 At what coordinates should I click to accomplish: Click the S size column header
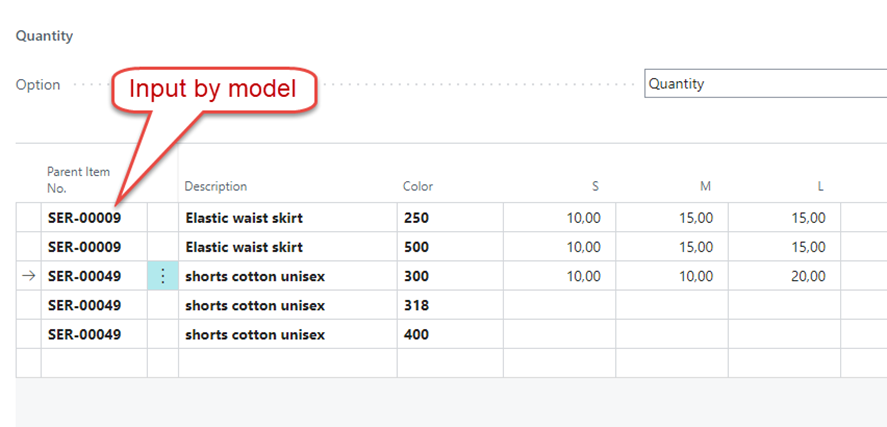tap(595, 186)
